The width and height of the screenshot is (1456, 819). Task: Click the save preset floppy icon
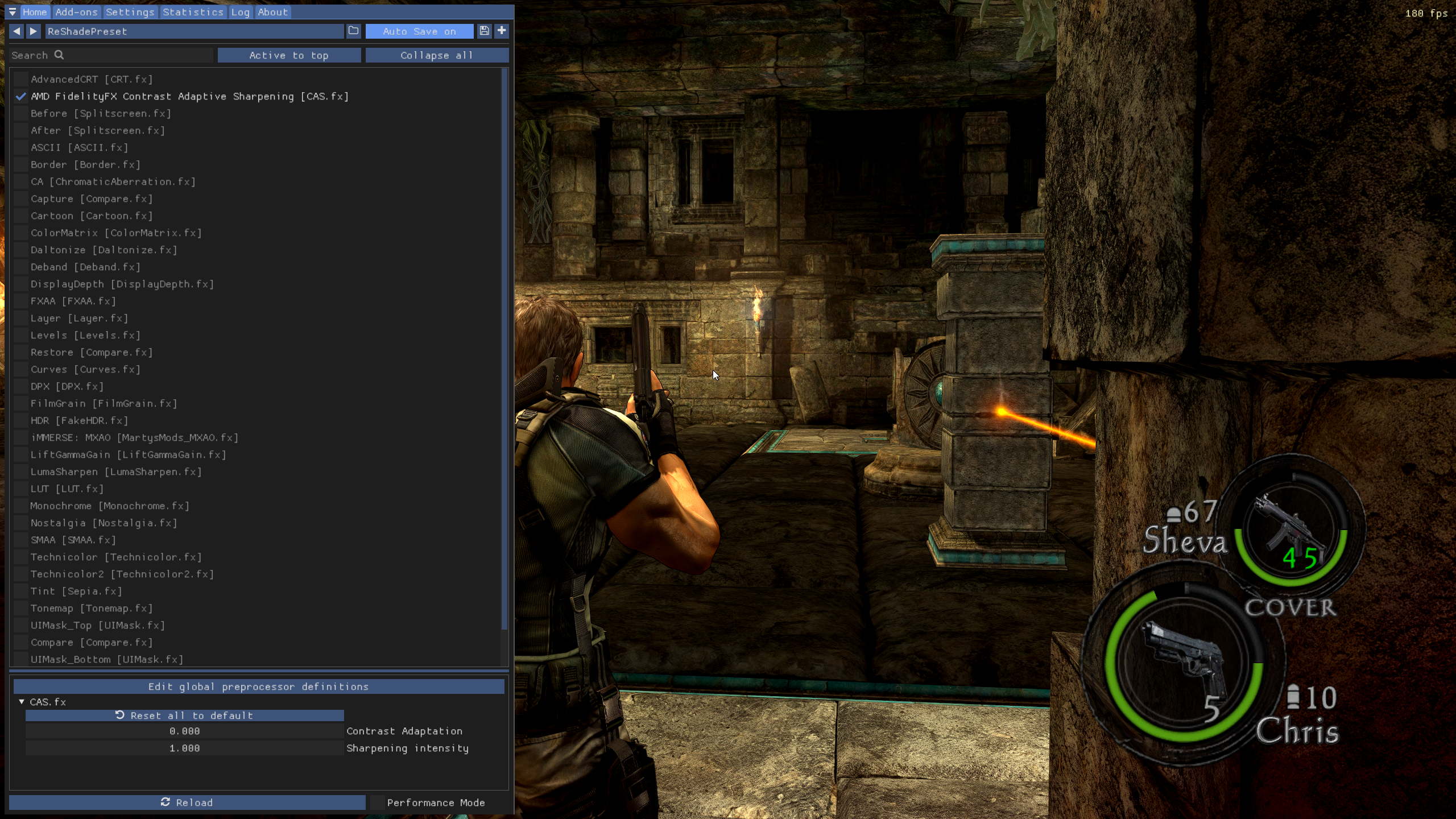click(x=484, y=31)
